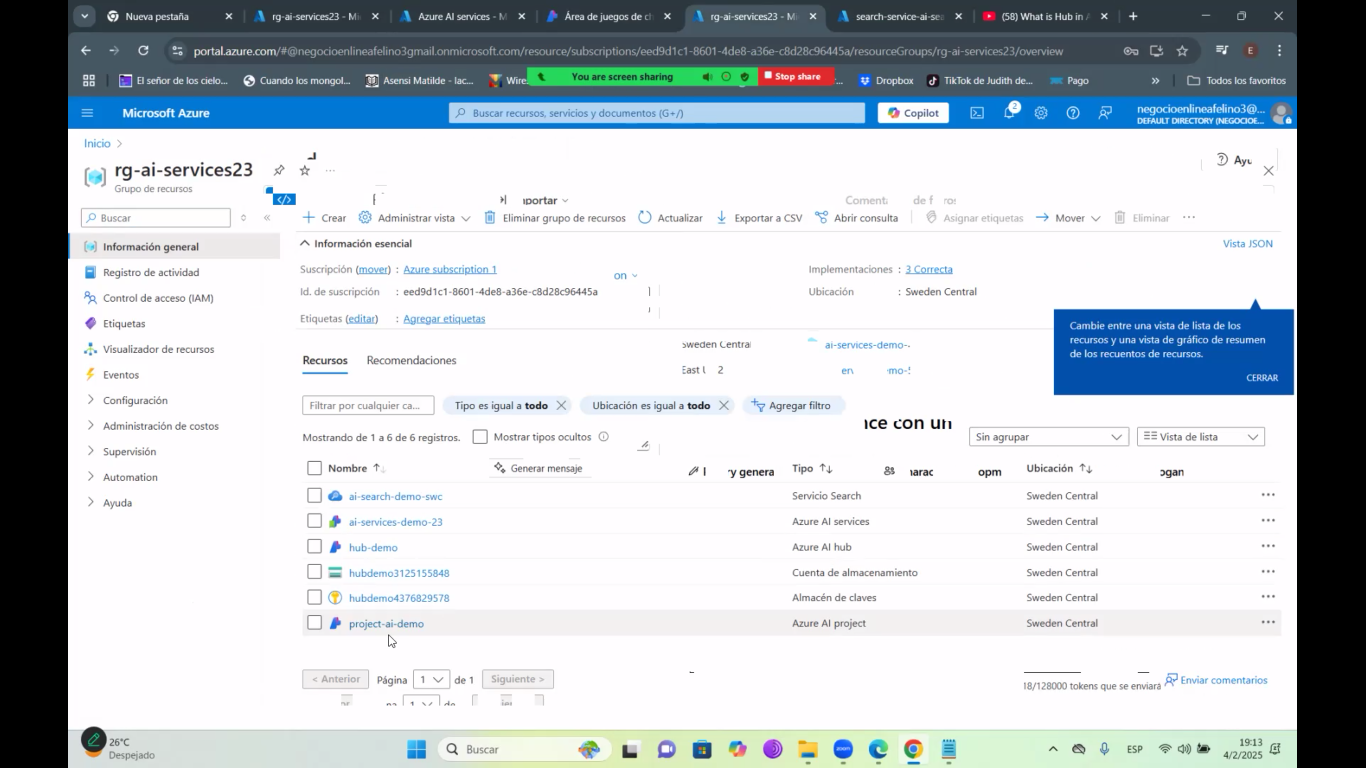Click the Copilot button
The width and height of the screenshot is (1366, 768).
913,113
